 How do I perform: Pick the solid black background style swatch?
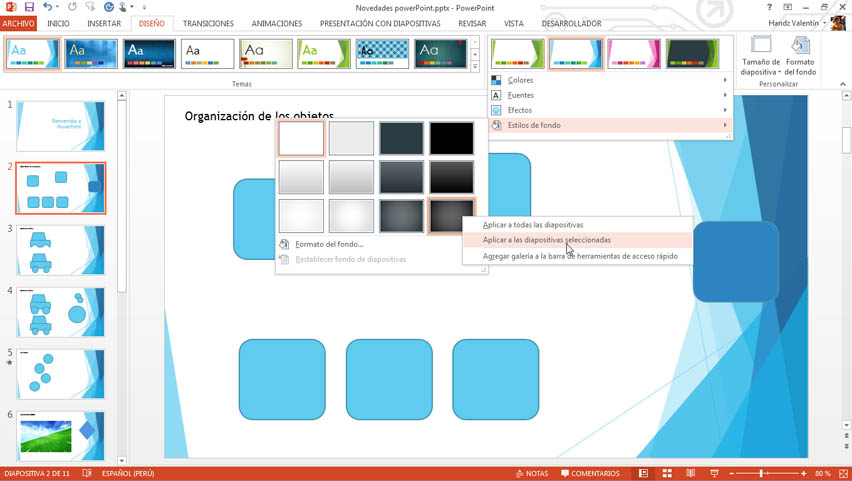[451, 139]
